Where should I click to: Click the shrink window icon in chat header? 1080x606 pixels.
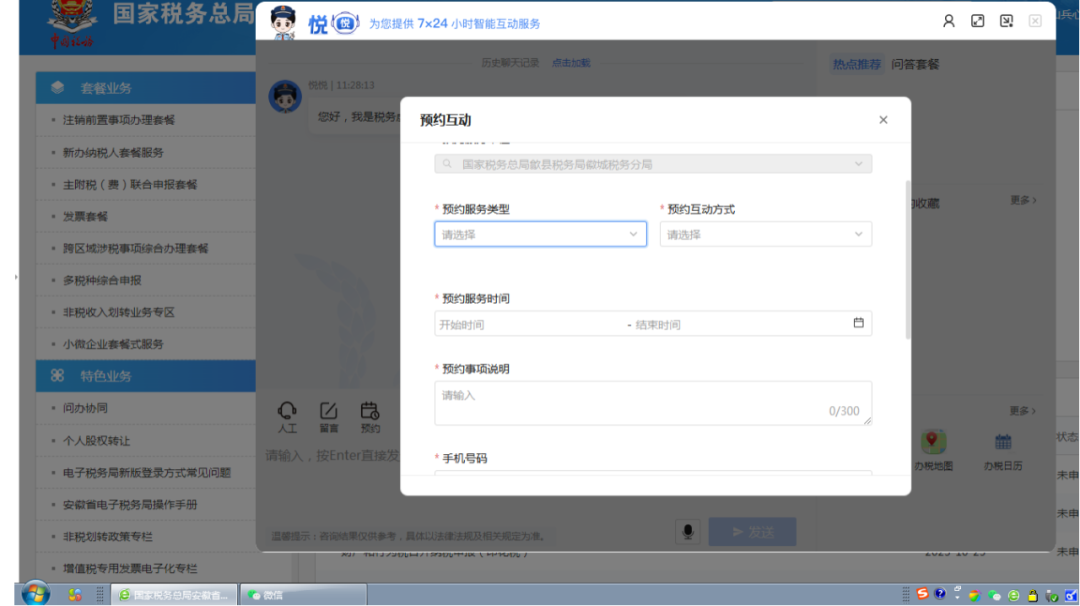point(1006,21)
